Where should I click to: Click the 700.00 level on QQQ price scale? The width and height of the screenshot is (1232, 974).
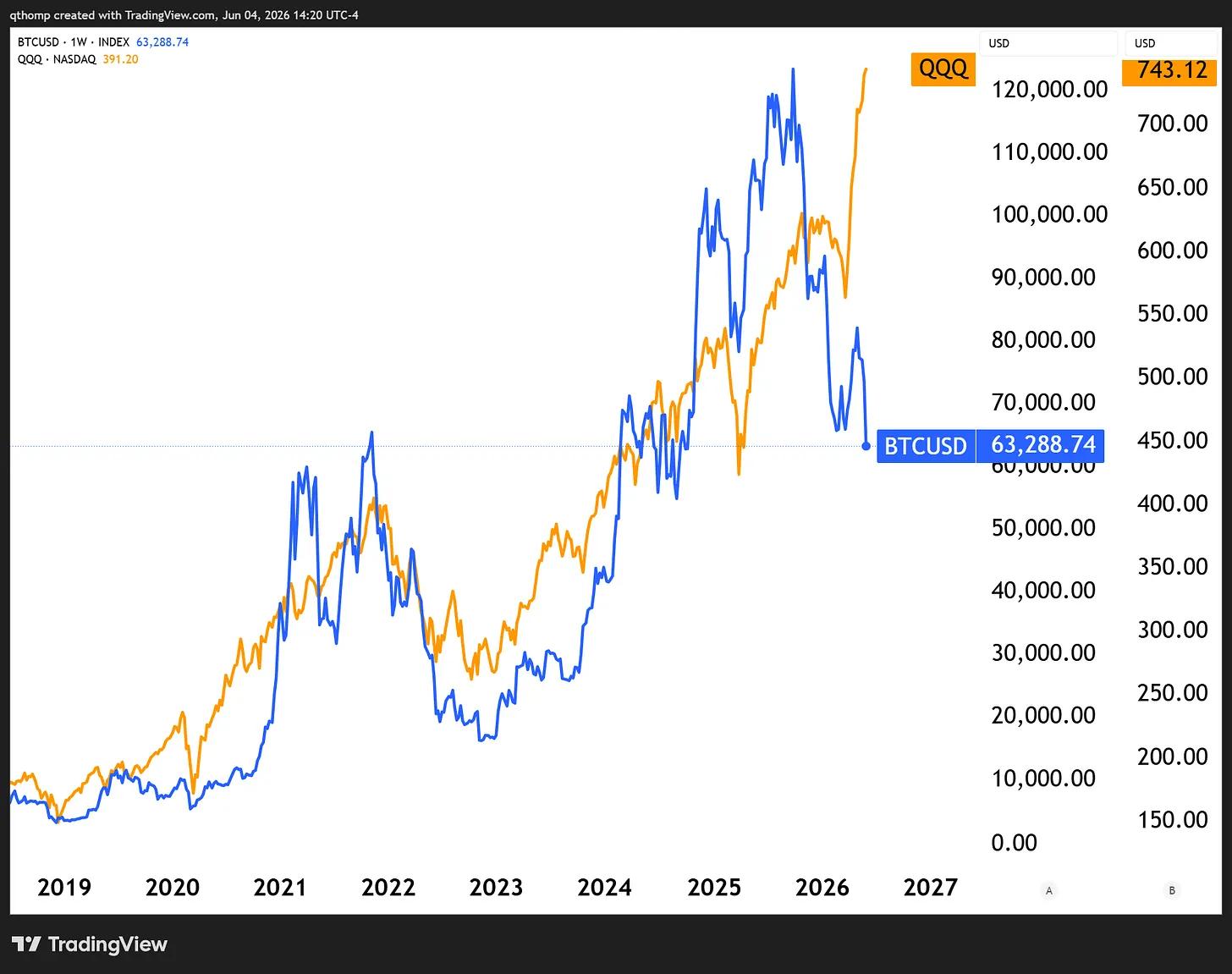click(1172, 124)
